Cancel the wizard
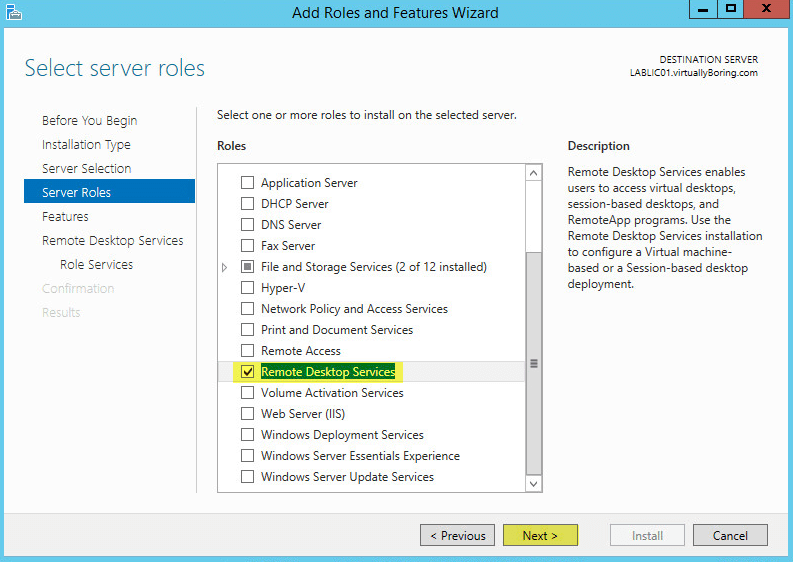The height and width of the screenshot is (562, 793). coord(730,535)
